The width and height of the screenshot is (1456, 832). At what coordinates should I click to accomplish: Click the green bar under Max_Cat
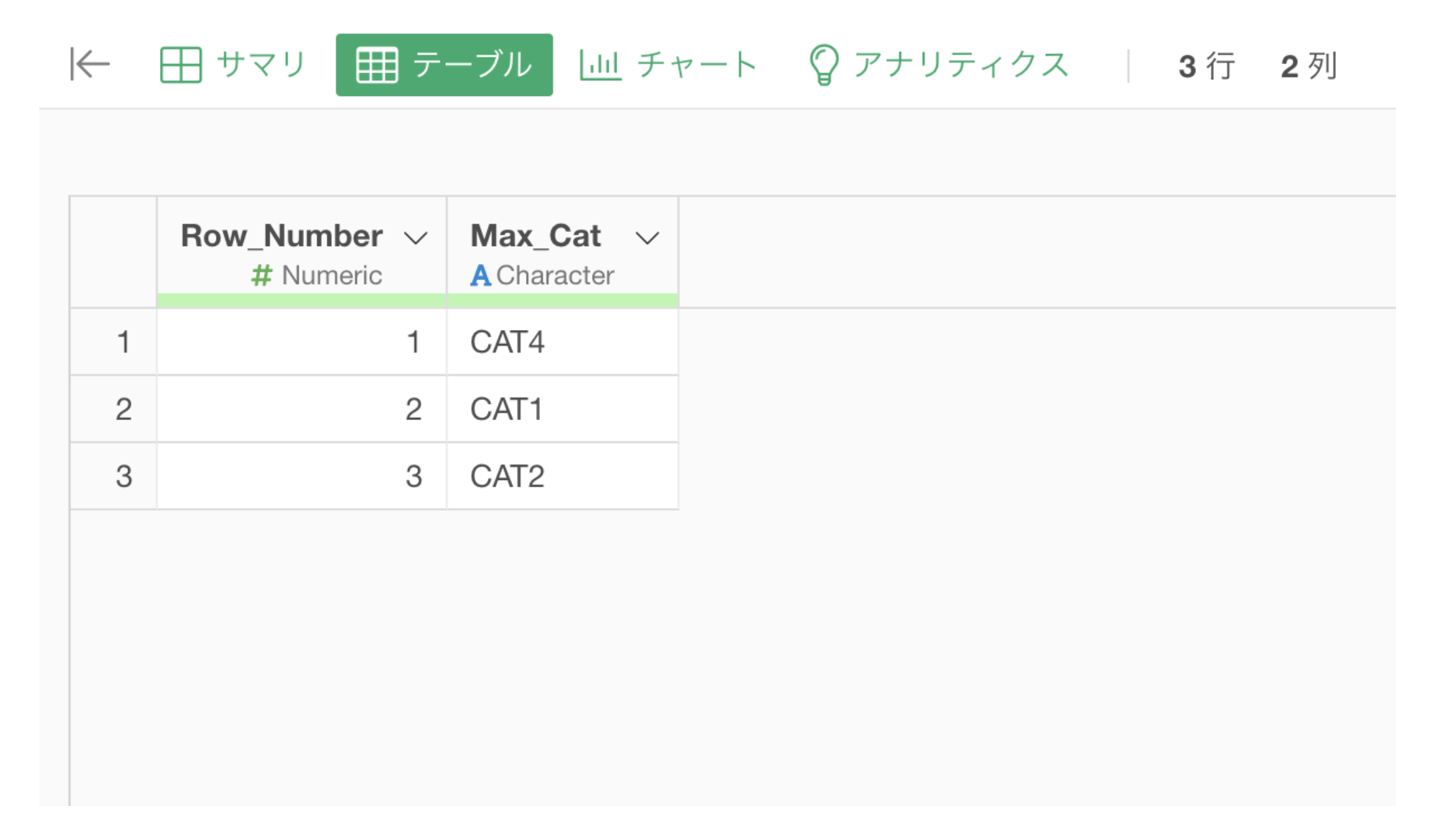pos(563,300)
